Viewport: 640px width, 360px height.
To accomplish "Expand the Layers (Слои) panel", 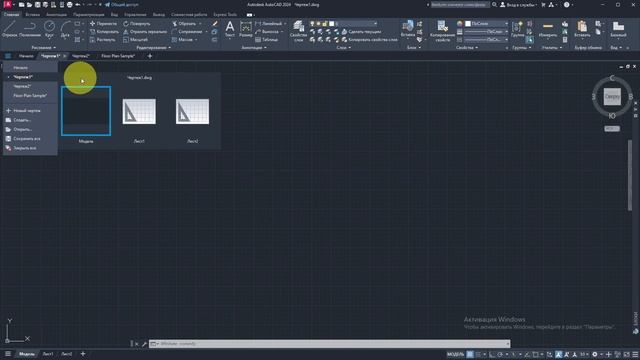I will (x=344, y=48).
